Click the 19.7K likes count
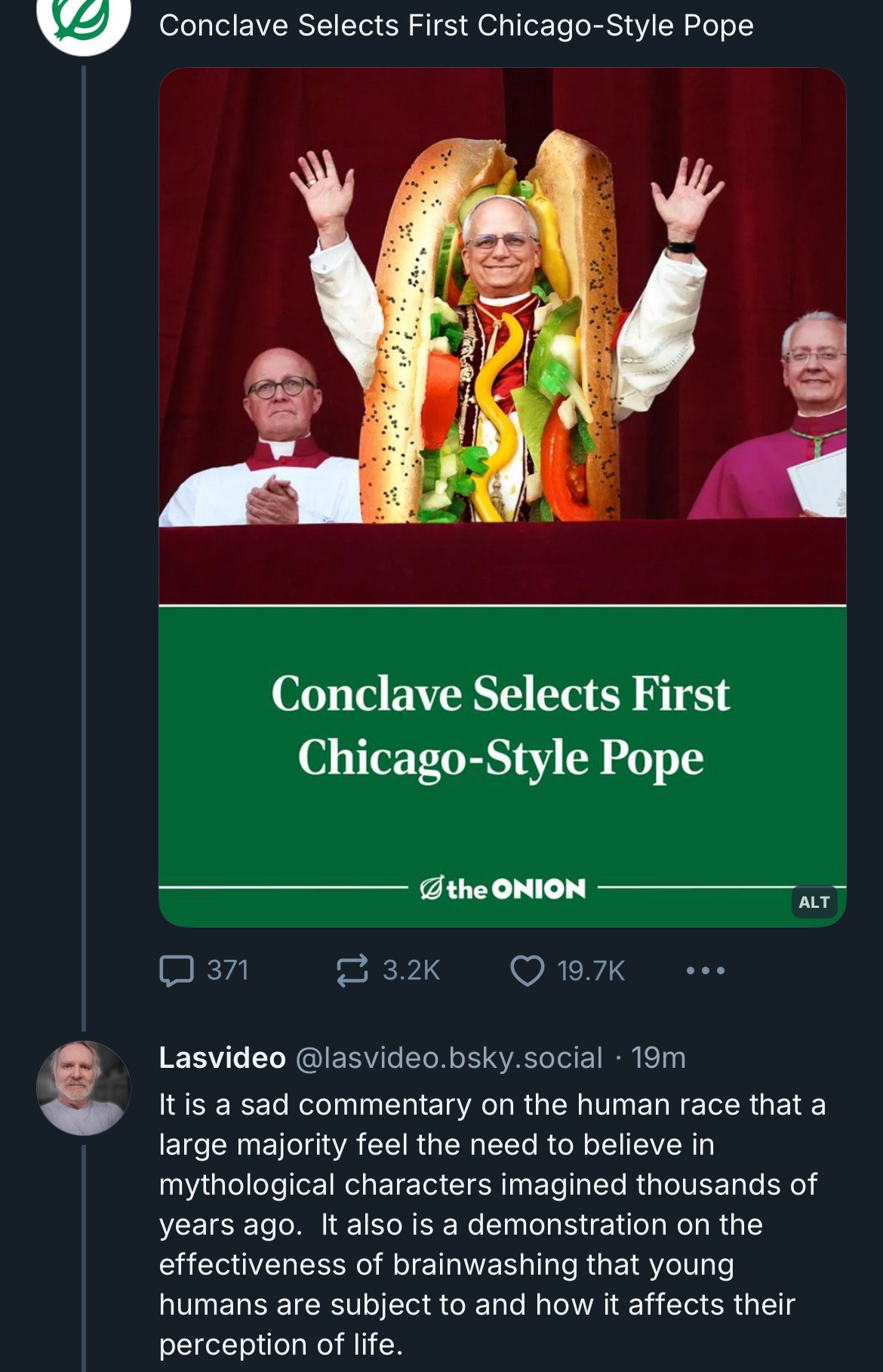This screenshot has height=1372, width=883. click(x=591, y=971)
